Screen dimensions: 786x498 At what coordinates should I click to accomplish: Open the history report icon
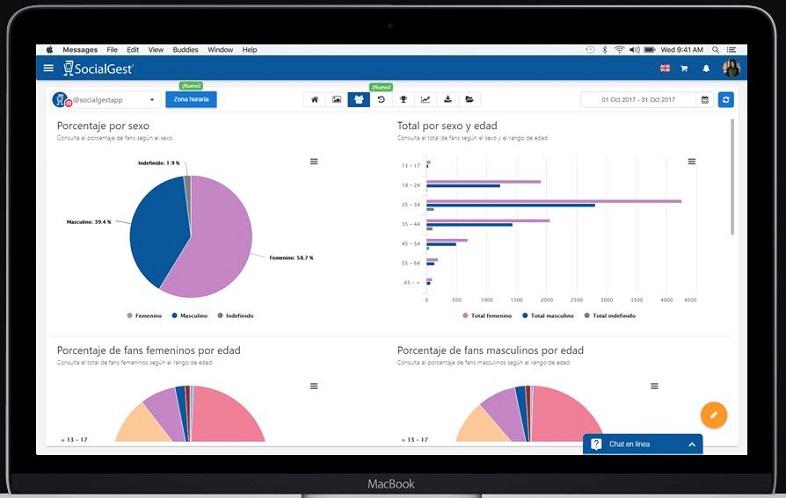click(x=381, y=99)
